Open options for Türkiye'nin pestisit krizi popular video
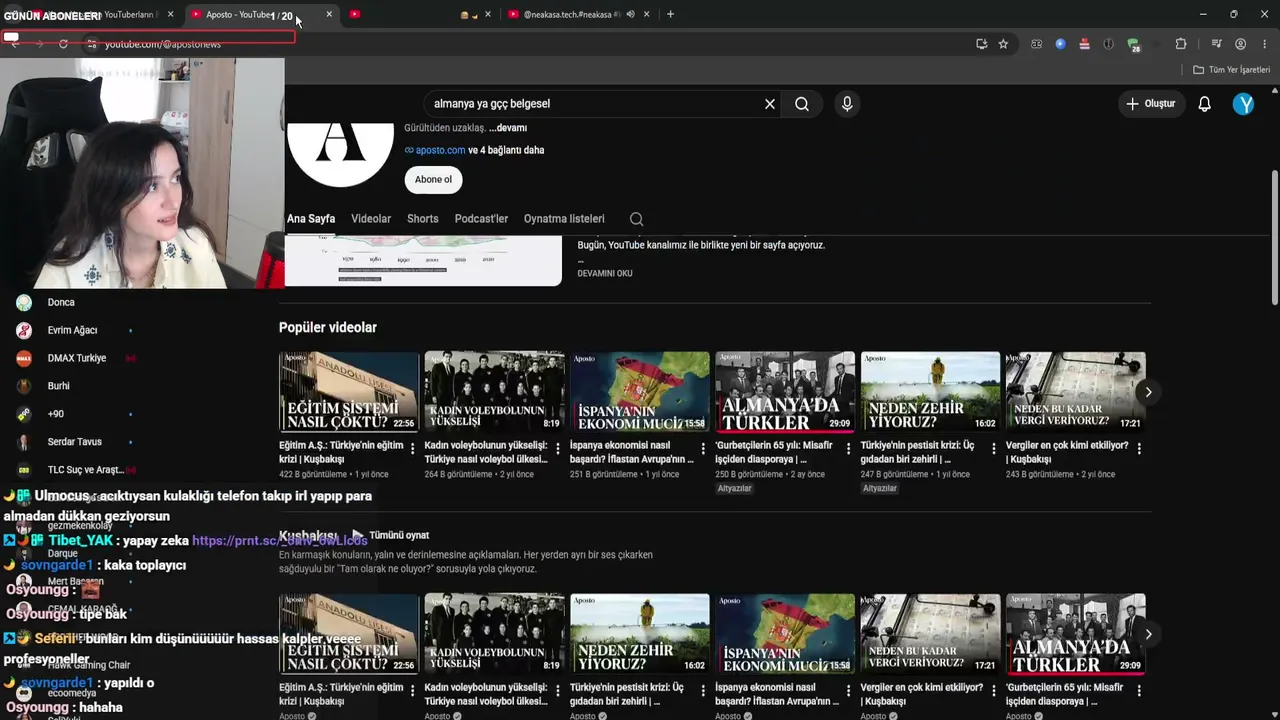This screenshot has width=1280, height=720. click(x=994, y=449)
